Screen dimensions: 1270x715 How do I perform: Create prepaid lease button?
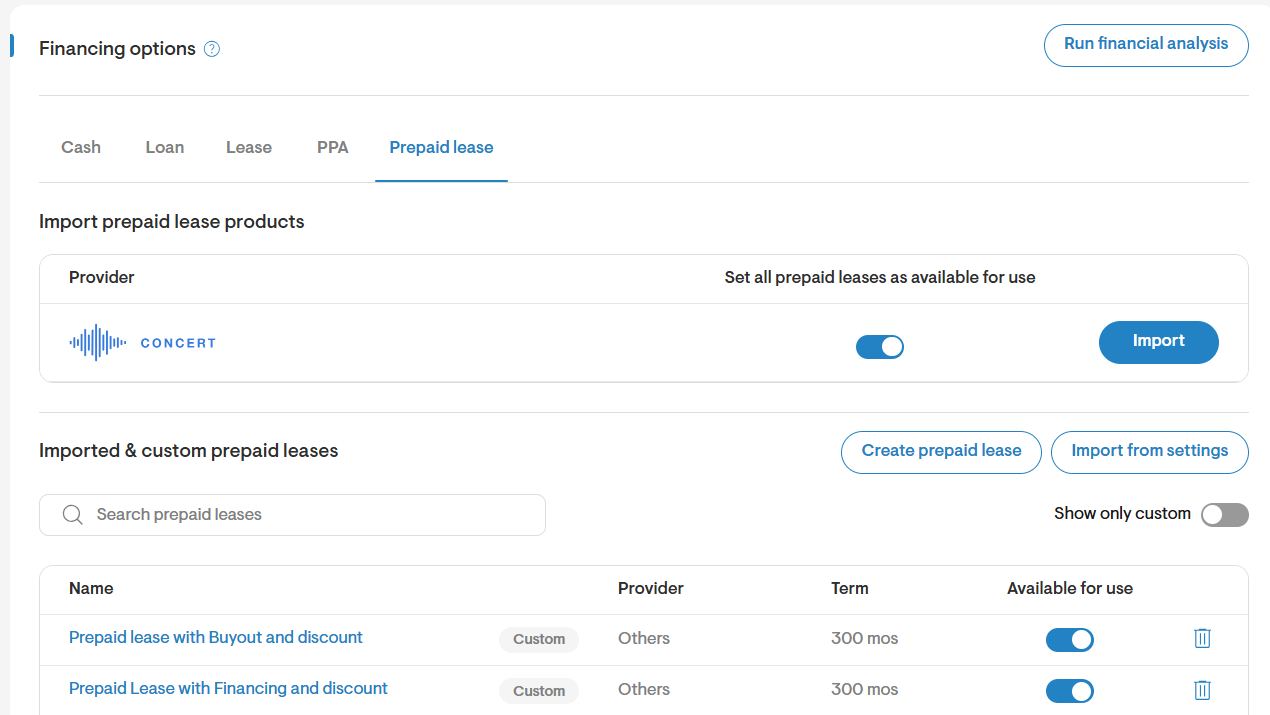coord(941,452)
